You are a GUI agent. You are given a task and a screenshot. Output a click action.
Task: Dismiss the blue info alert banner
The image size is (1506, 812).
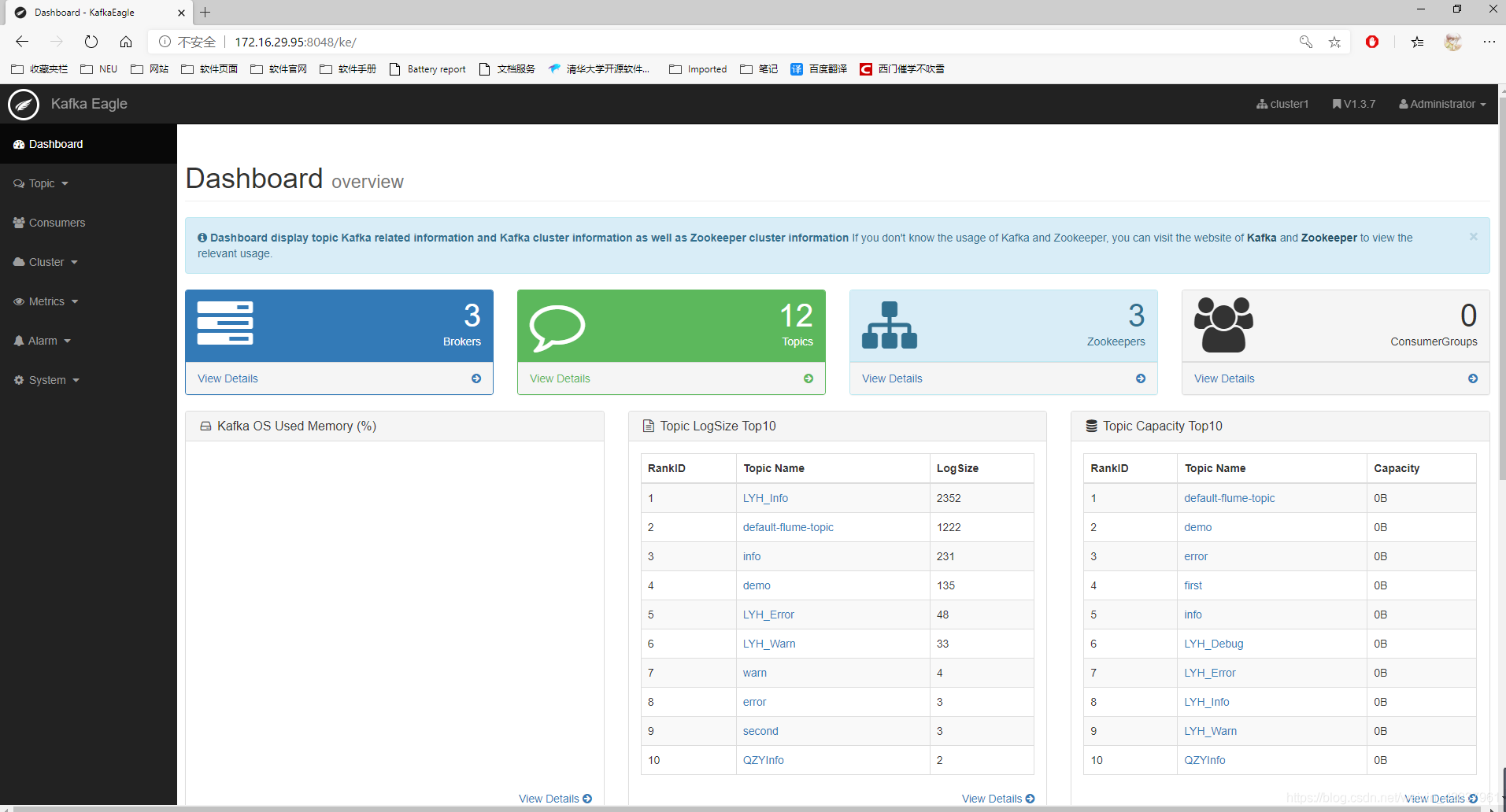(x=1473, y=237)
